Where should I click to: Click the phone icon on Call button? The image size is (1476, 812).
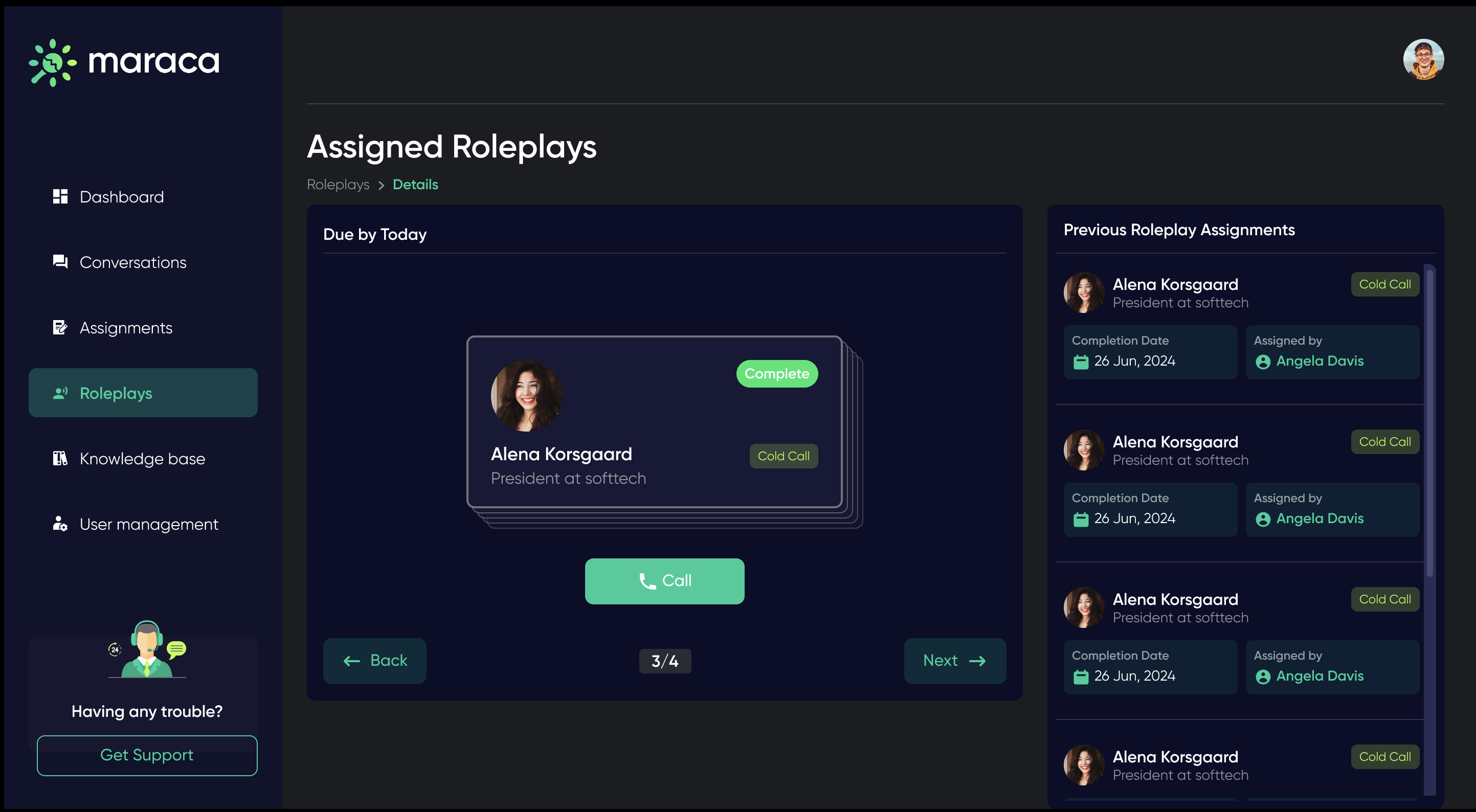coord(647,581)
